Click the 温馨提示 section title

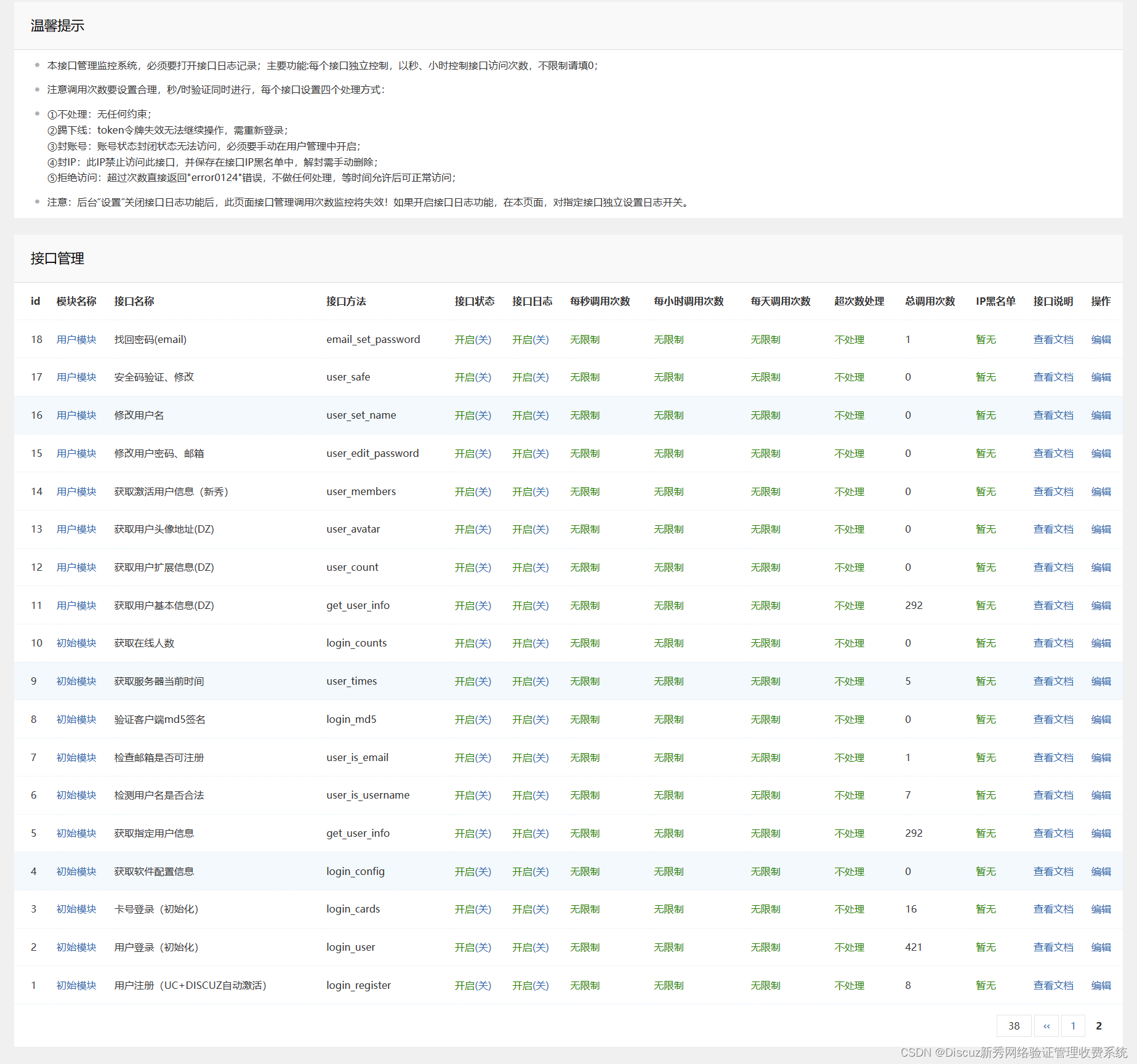[57, 26]
